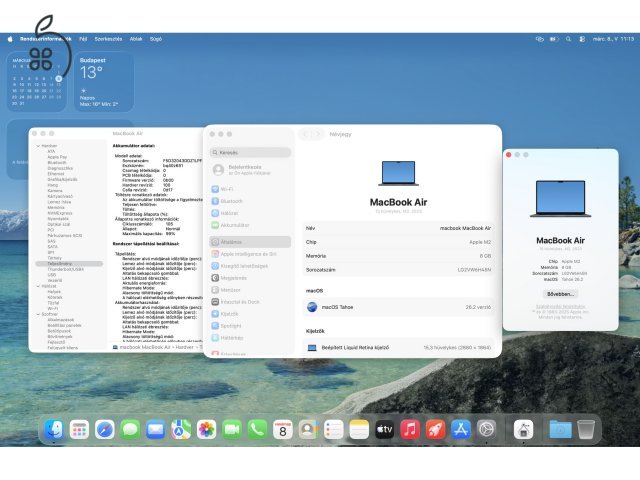Open Downloads folder in the Dock
Screen dimensions: 640x480
[560, 429]
